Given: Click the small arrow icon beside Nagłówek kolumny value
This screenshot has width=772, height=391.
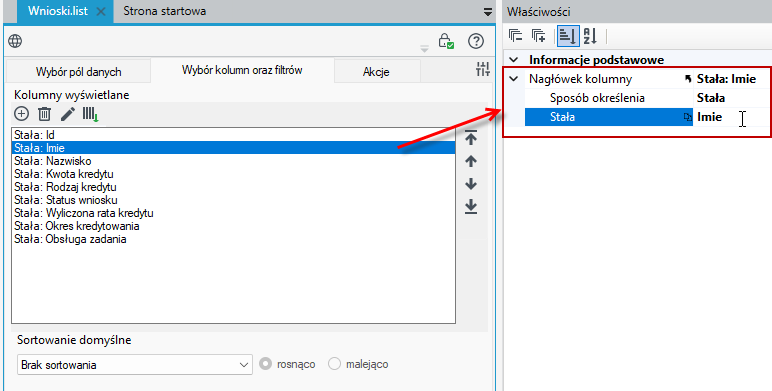Looking at the screenshot, I should pos(688,79).
